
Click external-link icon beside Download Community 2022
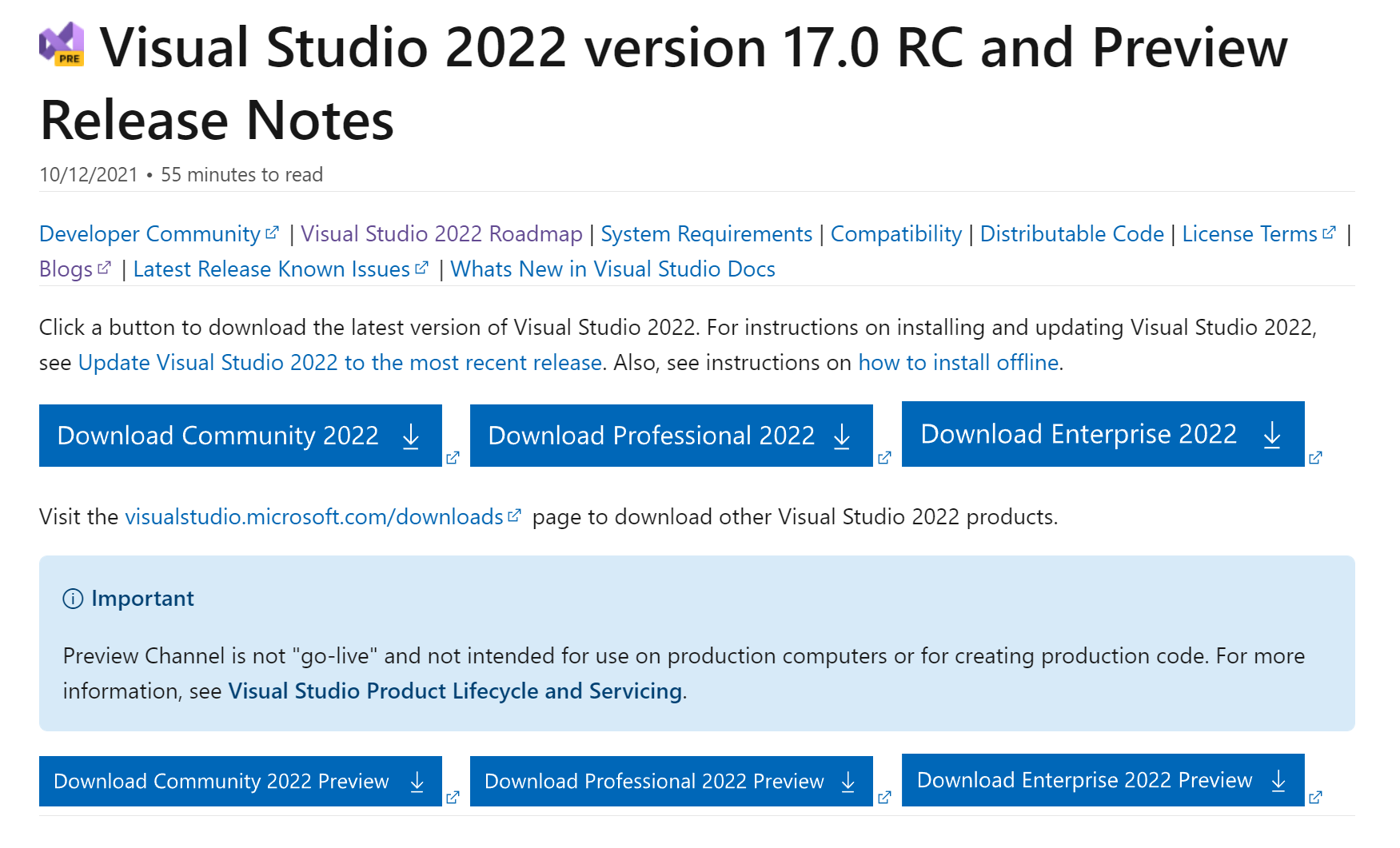pyautogui.click(x=453, y=457)
